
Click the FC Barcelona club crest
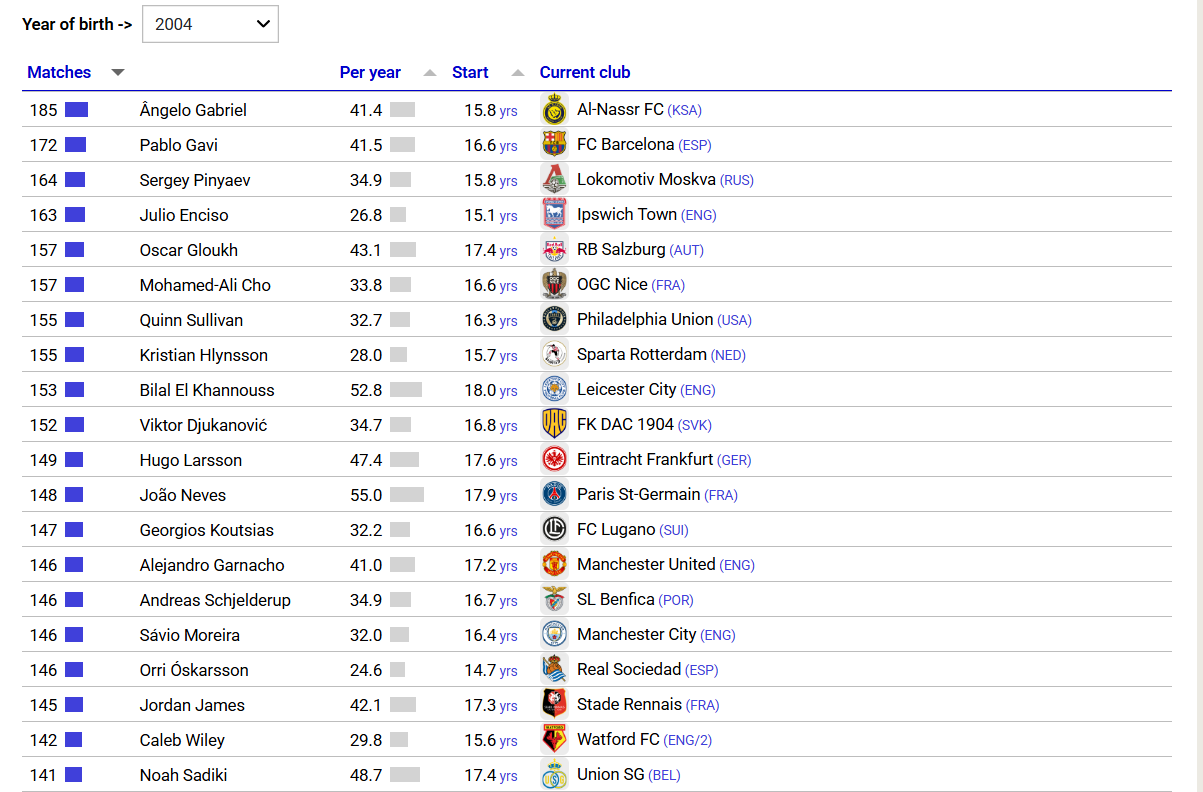(554, 145)
